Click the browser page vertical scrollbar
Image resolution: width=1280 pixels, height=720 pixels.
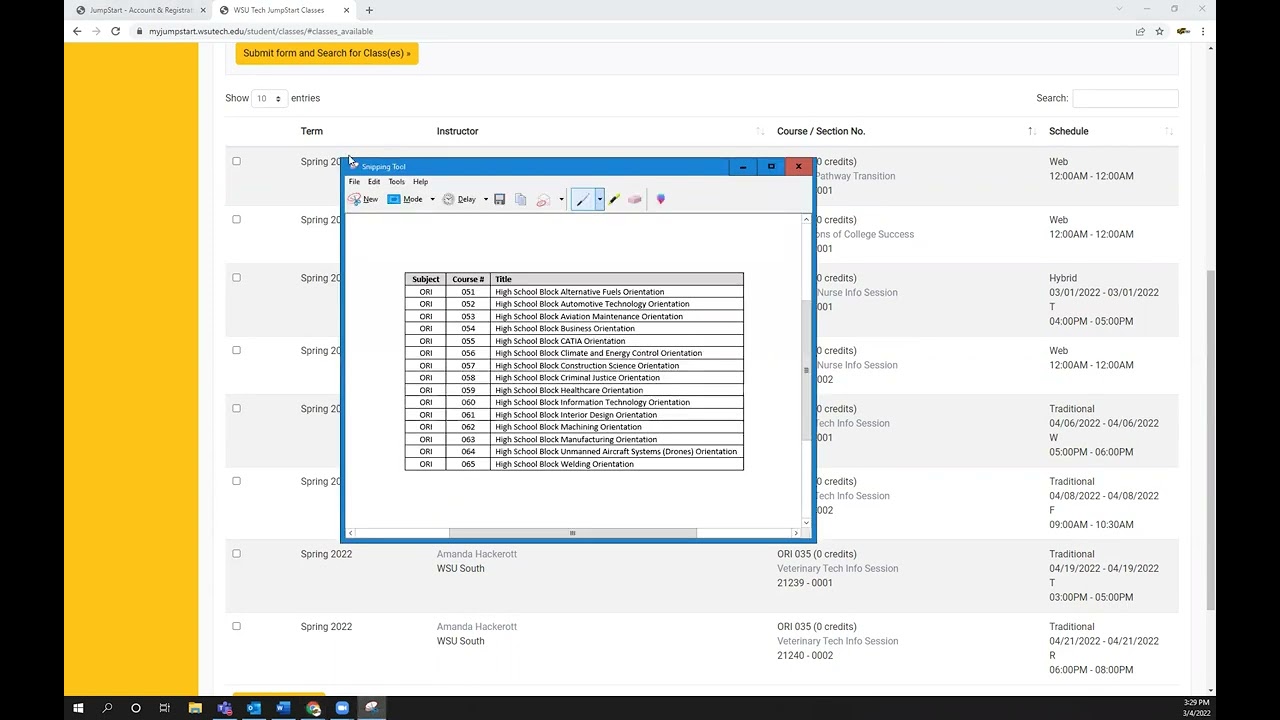pyautogui.click(x=1211, y=440)
